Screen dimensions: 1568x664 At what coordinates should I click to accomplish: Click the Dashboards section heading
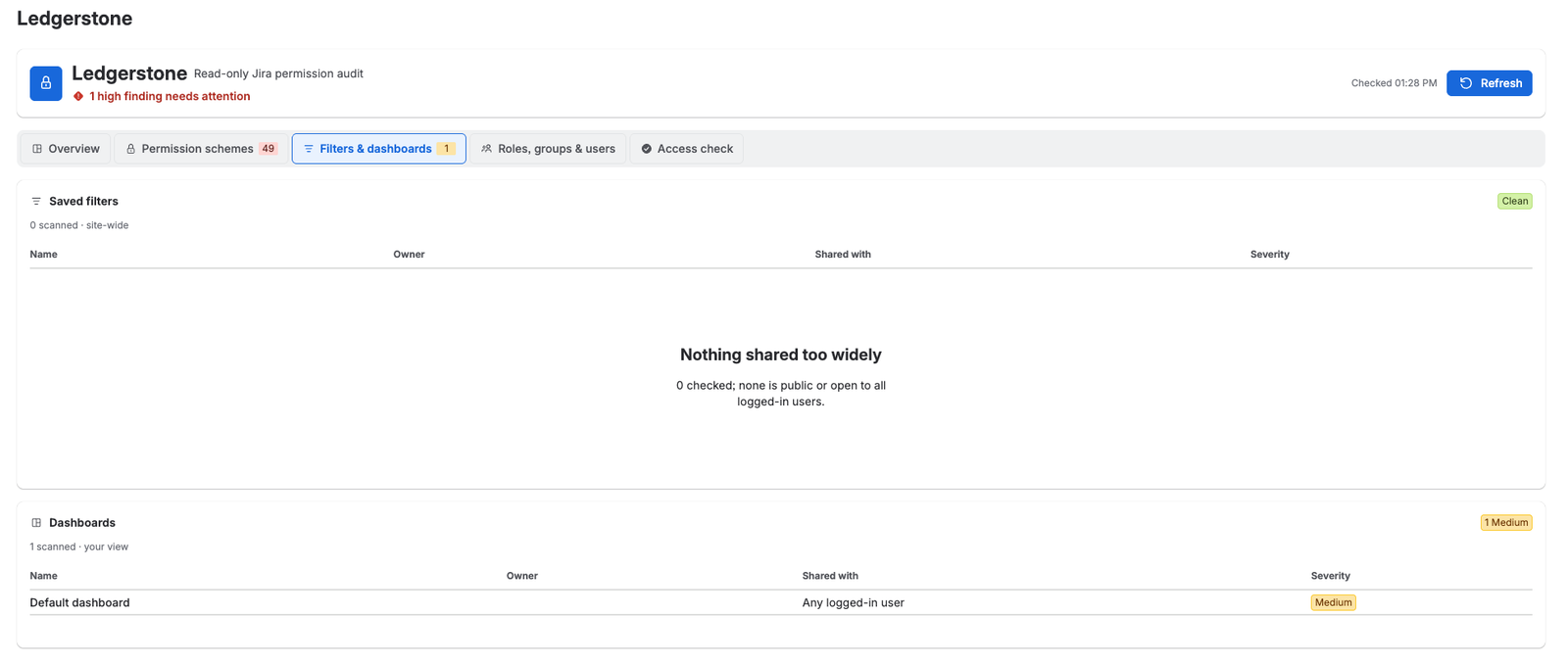point(82,523)
